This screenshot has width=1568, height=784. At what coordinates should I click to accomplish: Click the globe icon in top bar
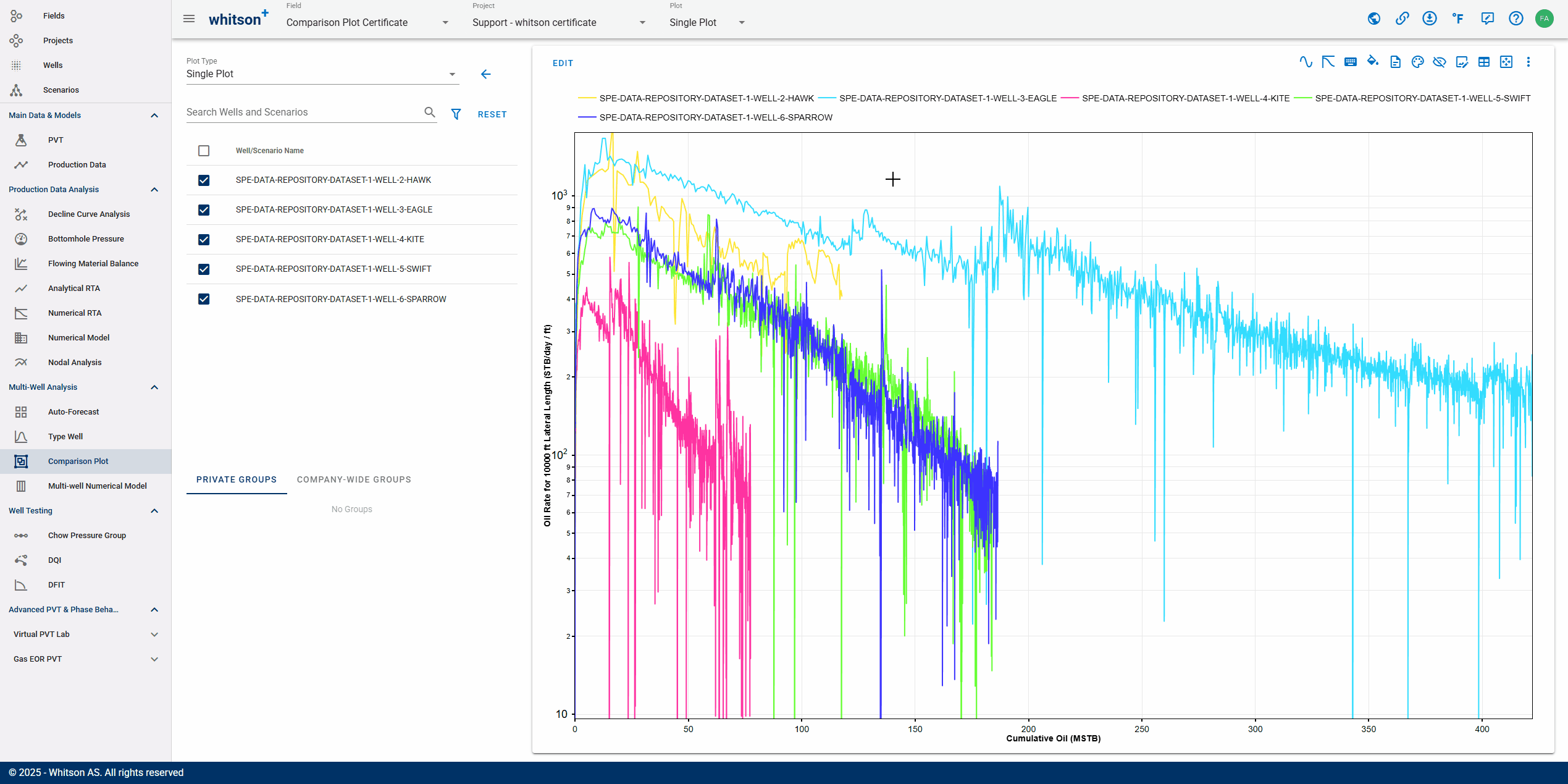[1374, 19]
